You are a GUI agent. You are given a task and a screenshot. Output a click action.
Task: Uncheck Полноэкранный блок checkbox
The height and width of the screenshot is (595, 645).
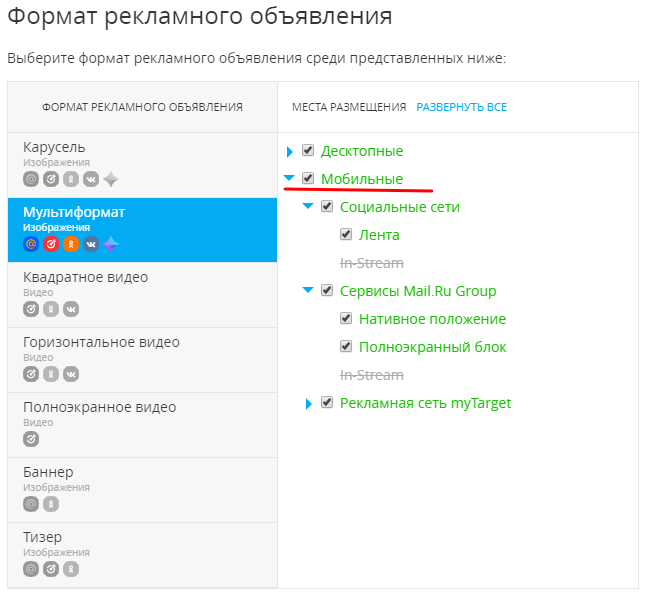coord(346,346)
